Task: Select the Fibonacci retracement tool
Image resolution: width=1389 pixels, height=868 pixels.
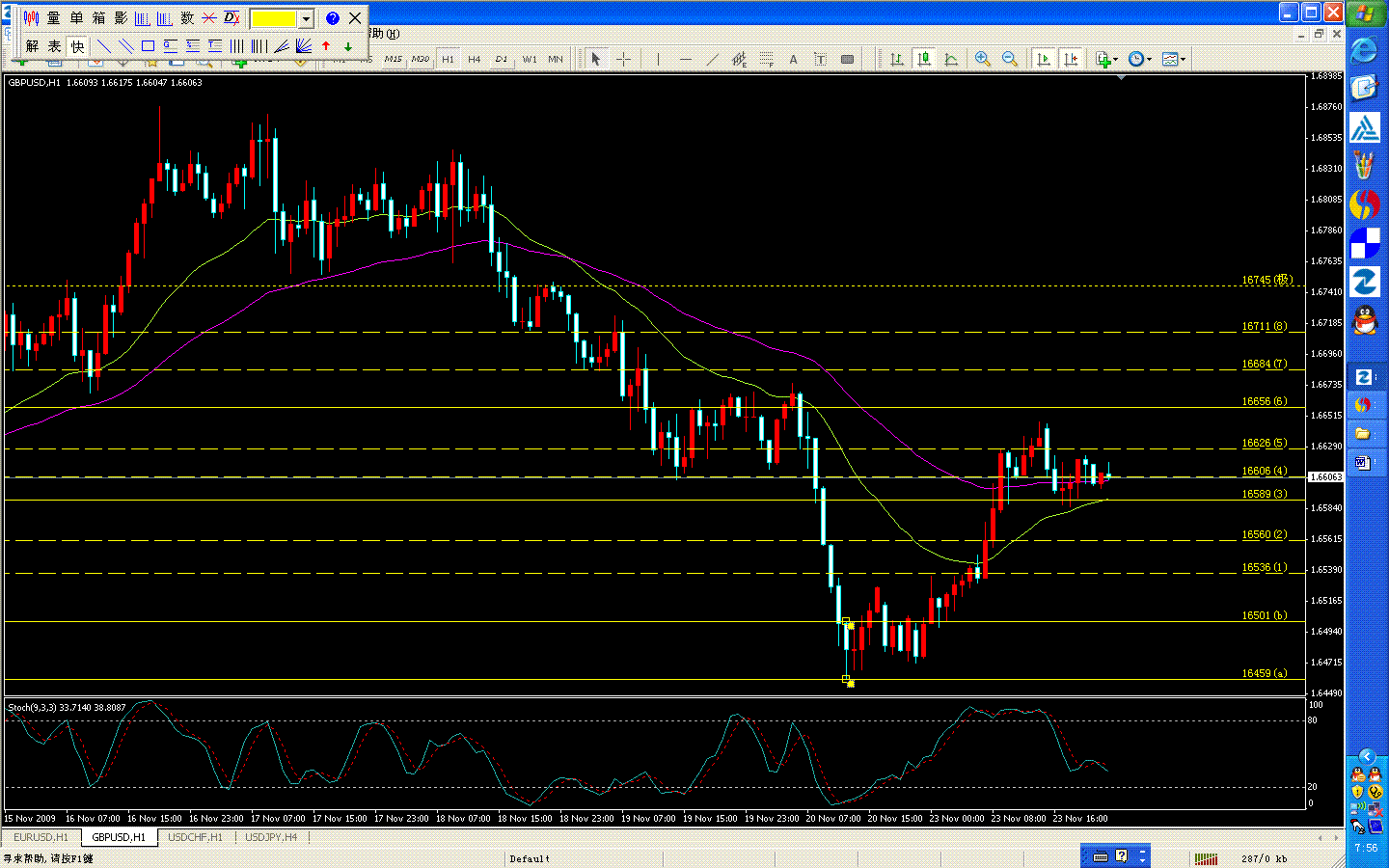Action: click(767, 60)
